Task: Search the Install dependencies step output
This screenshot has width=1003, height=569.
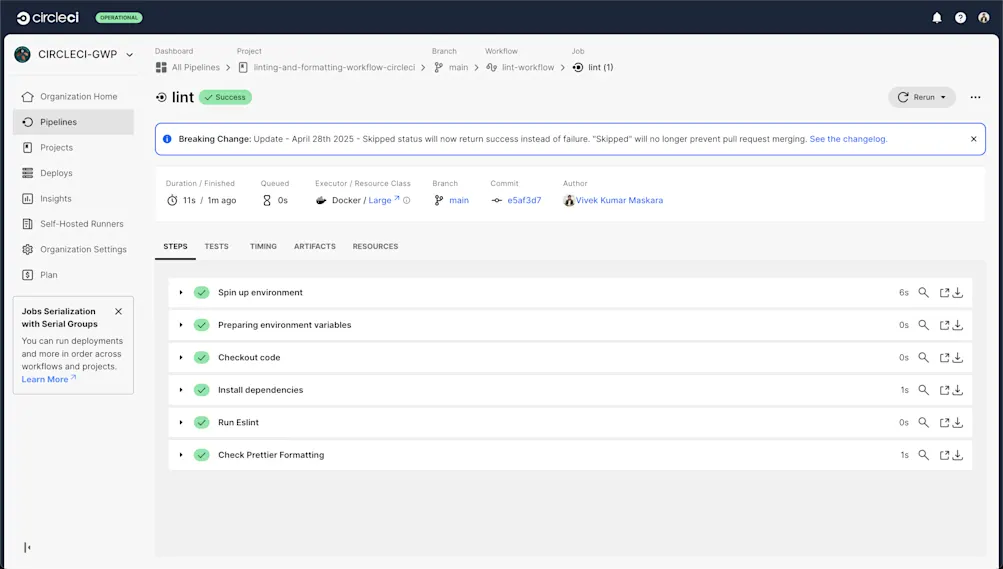Action: (x=923, y=390)
